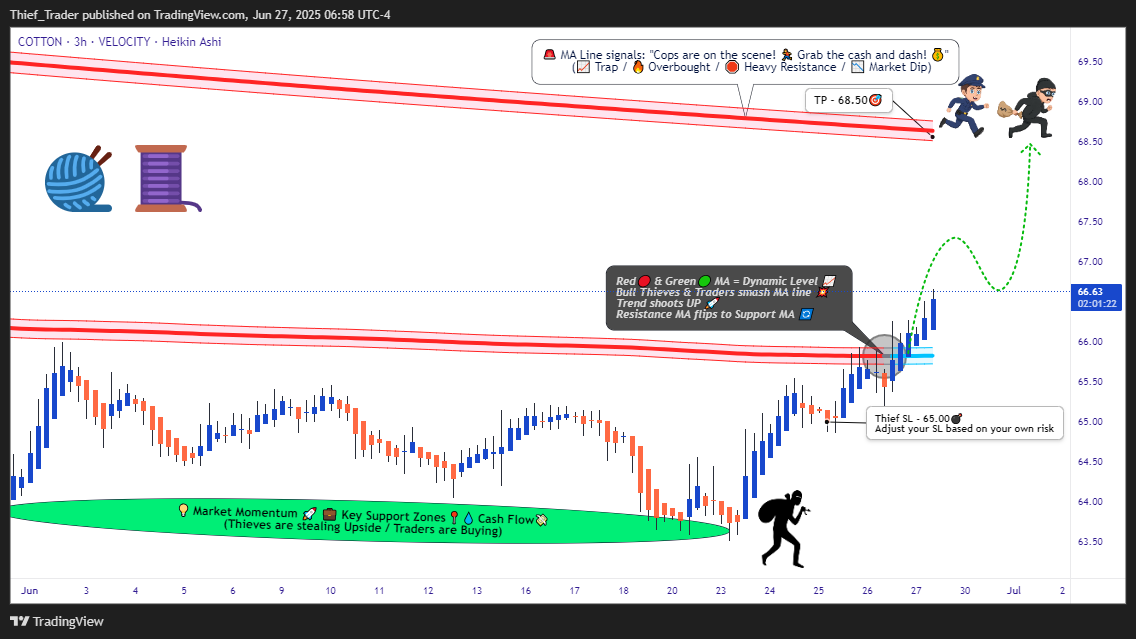
Task: Select the TP - 68.50 label
Action: point(848,100)
